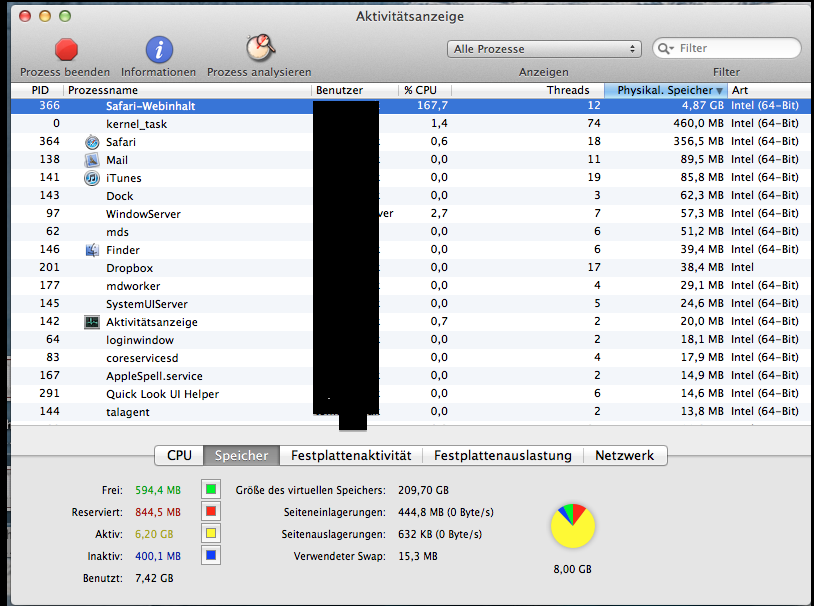This screenshot has height=606, width=814.
Task: Click the blue Inaktiv color swatch
Action: tap(211, 556)
